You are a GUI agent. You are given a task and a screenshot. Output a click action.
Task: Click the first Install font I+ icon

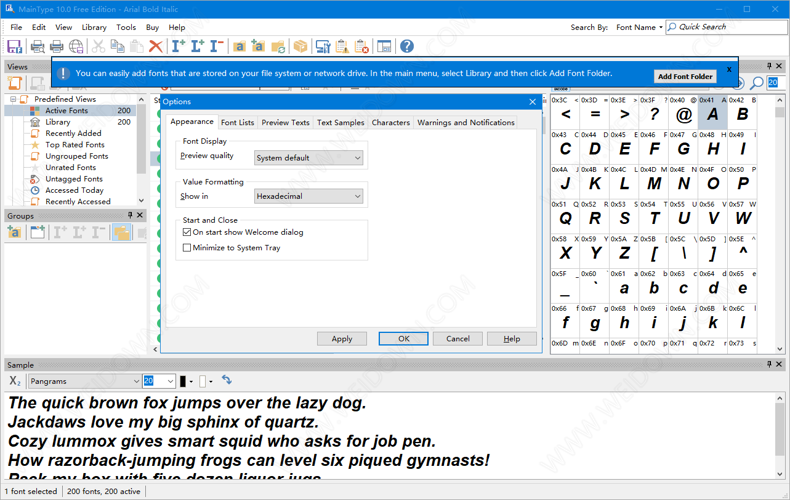click(178, 47)
